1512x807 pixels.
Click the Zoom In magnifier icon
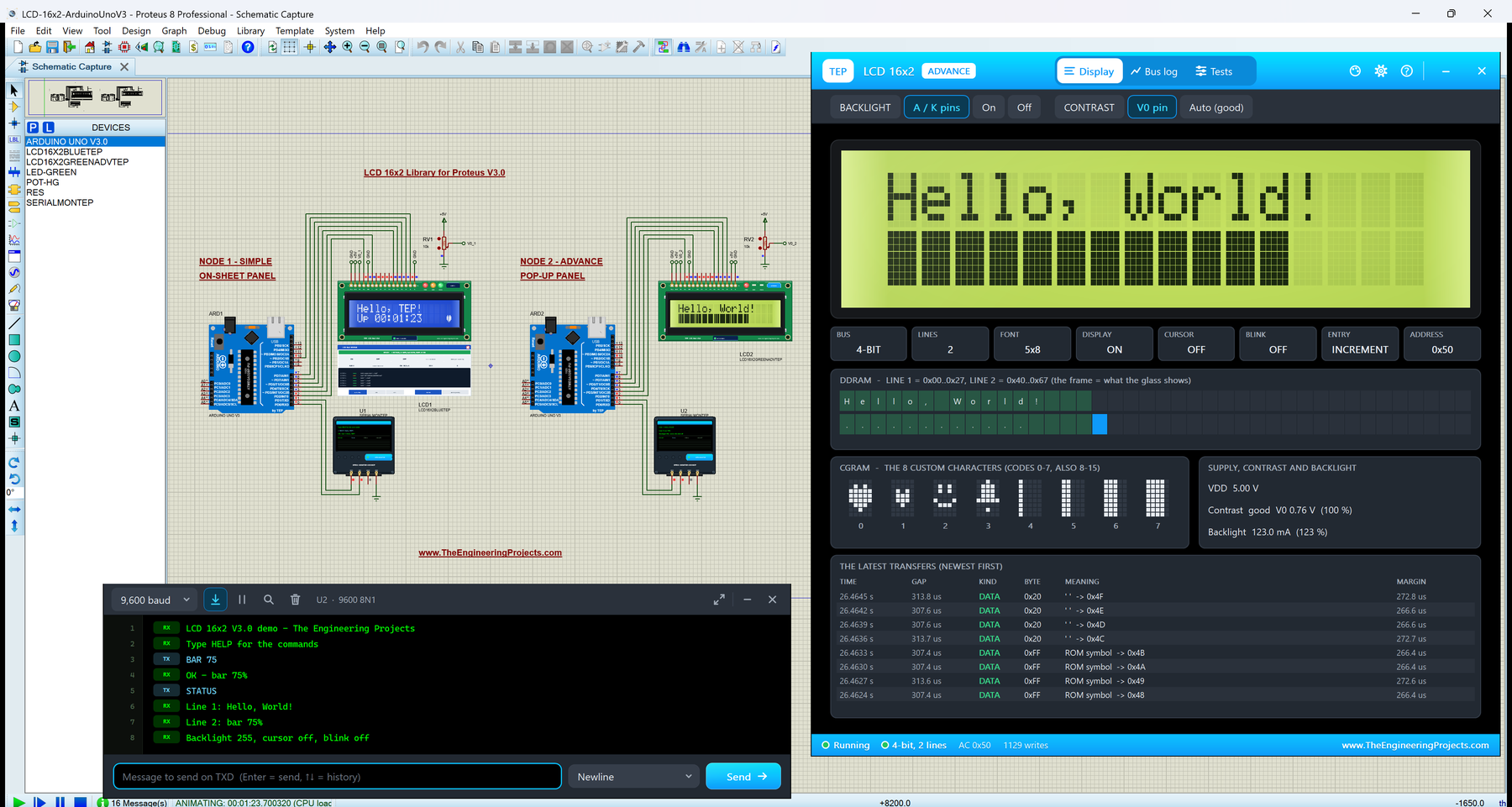click(347, 47)
